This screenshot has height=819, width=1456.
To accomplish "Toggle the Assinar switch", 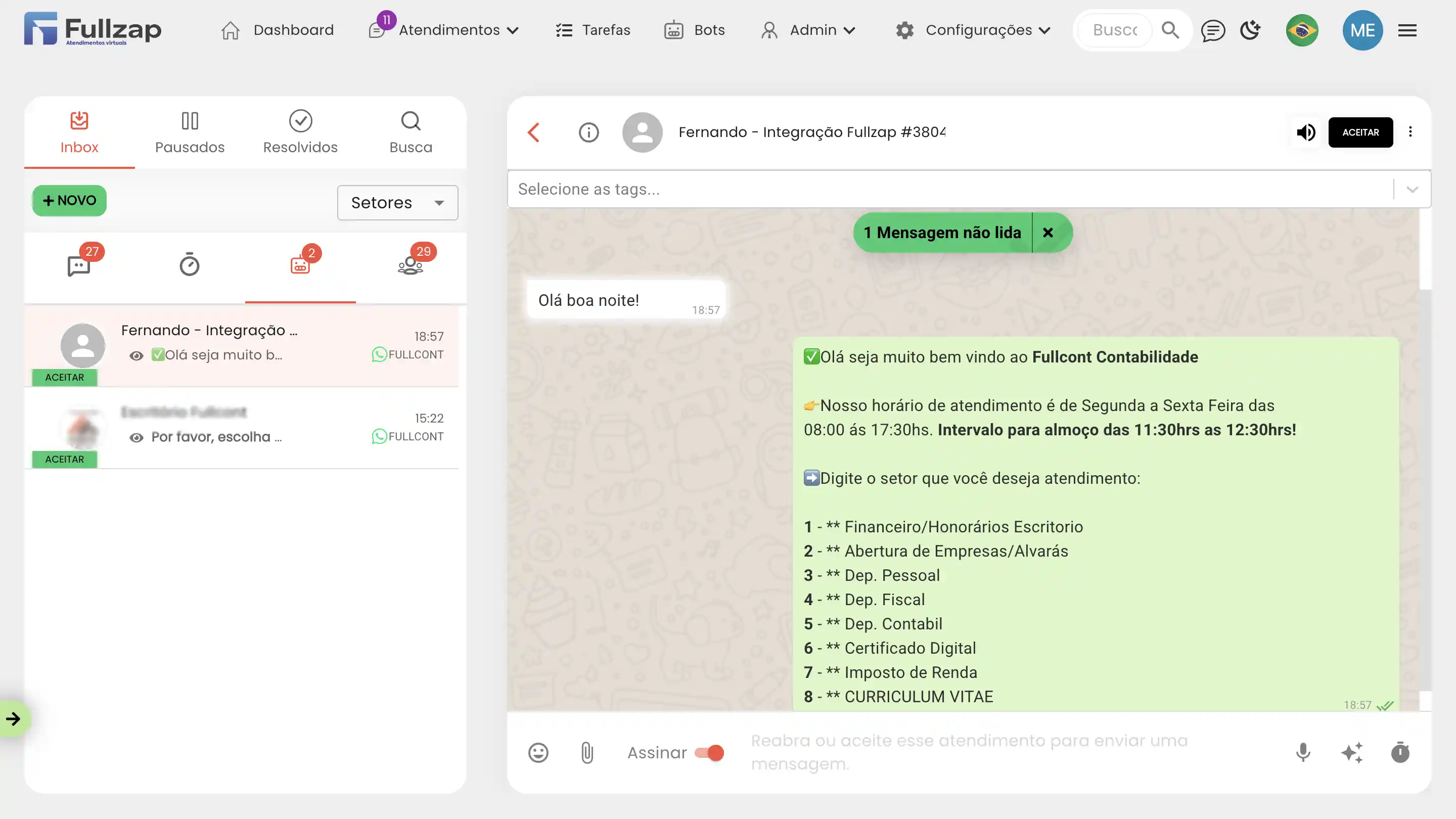I will [709, 752].
